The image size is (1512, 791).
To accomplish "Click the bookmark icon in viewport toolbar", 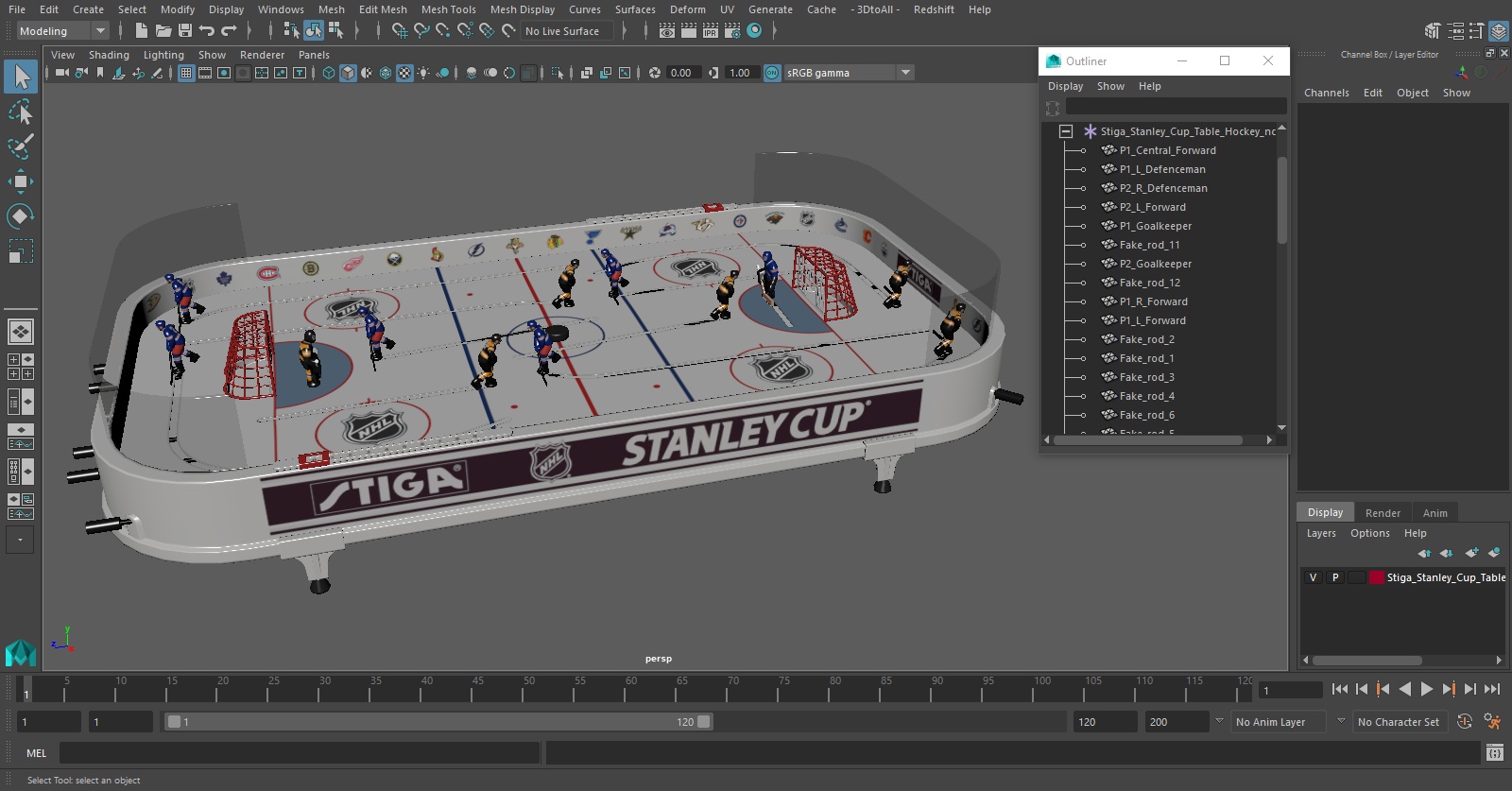I will 99,73.
